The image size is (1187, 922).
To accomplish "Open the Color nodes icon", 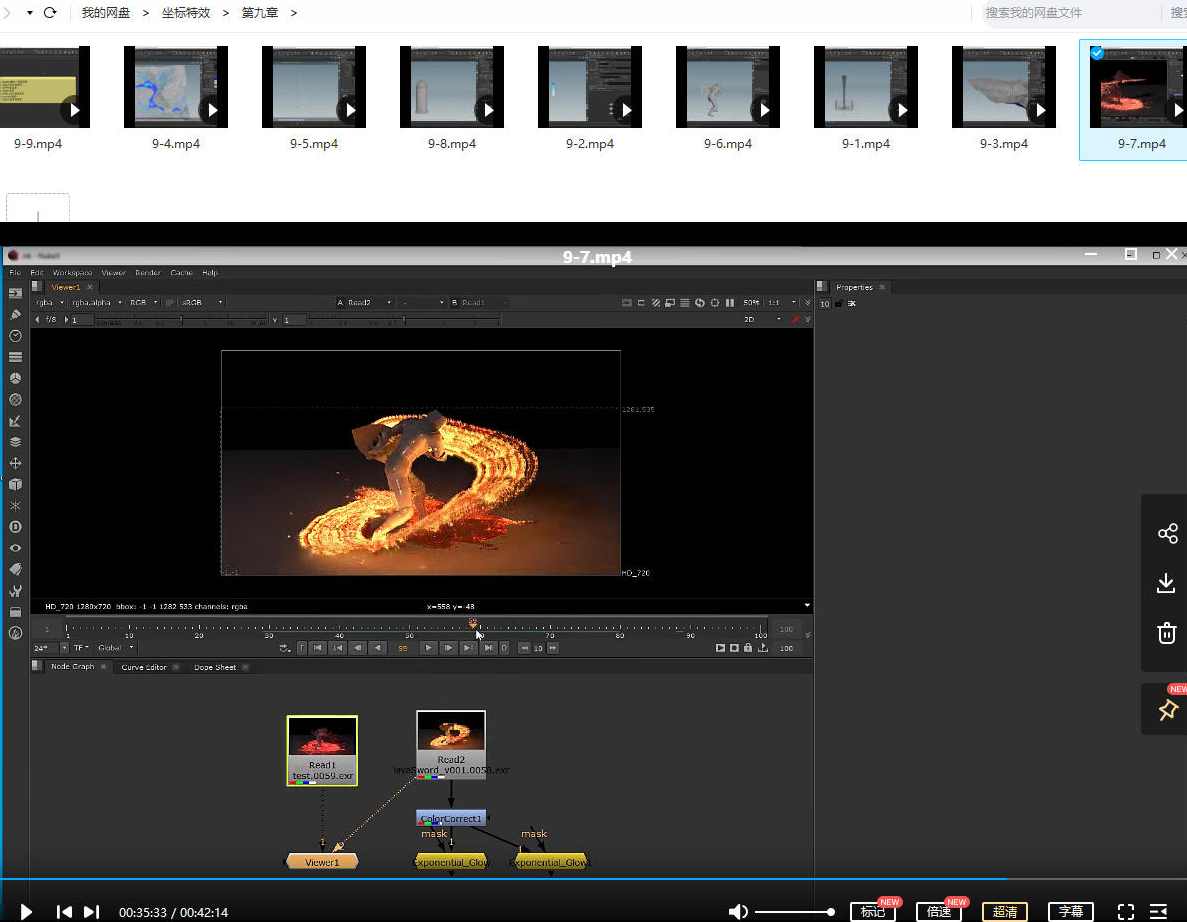I will pyautogui.click(x=15, y=378).
